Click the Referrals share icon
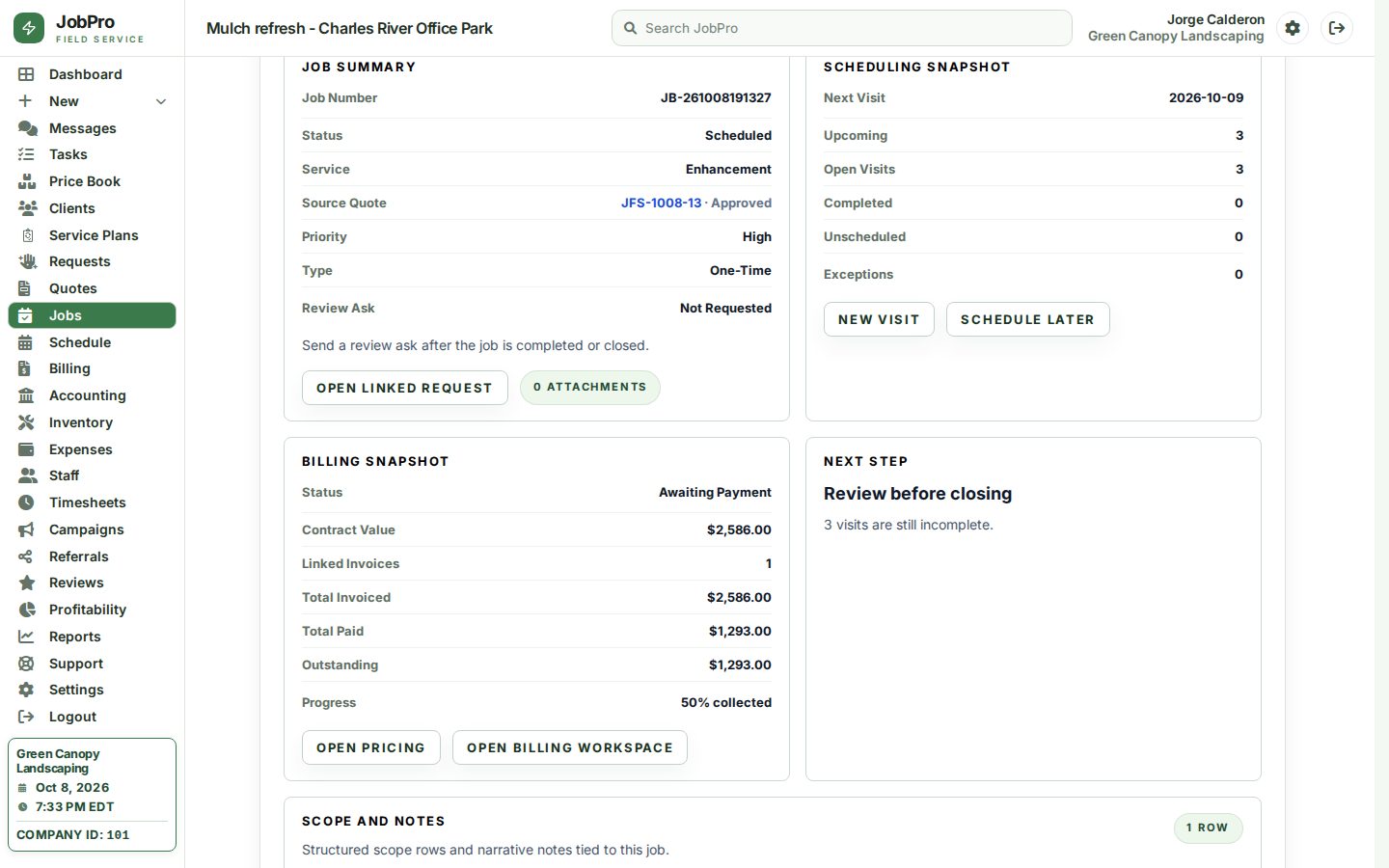The width and height of the screenshot is (1389, 868). click(x=26, y=556)
